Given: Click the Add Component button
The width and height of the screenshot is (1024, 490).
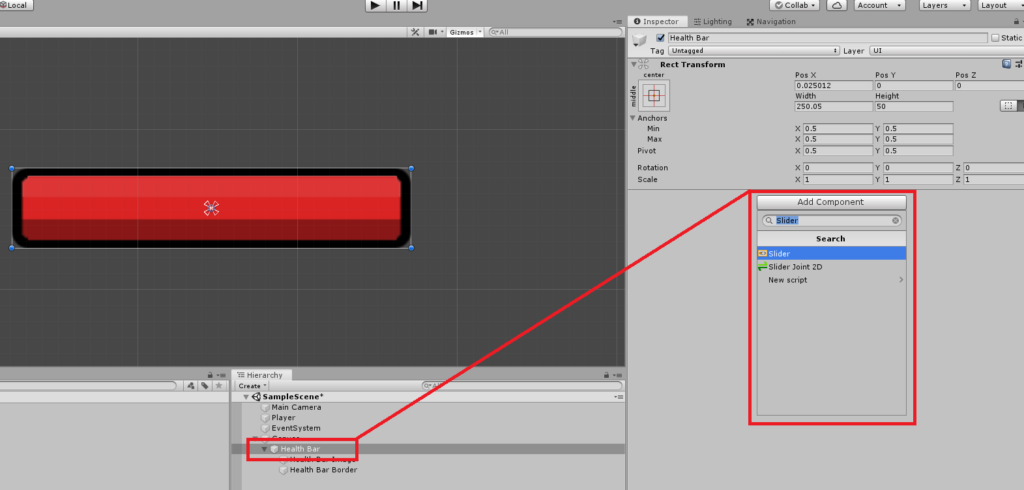Looking at the screenshot, I should 831,202.
